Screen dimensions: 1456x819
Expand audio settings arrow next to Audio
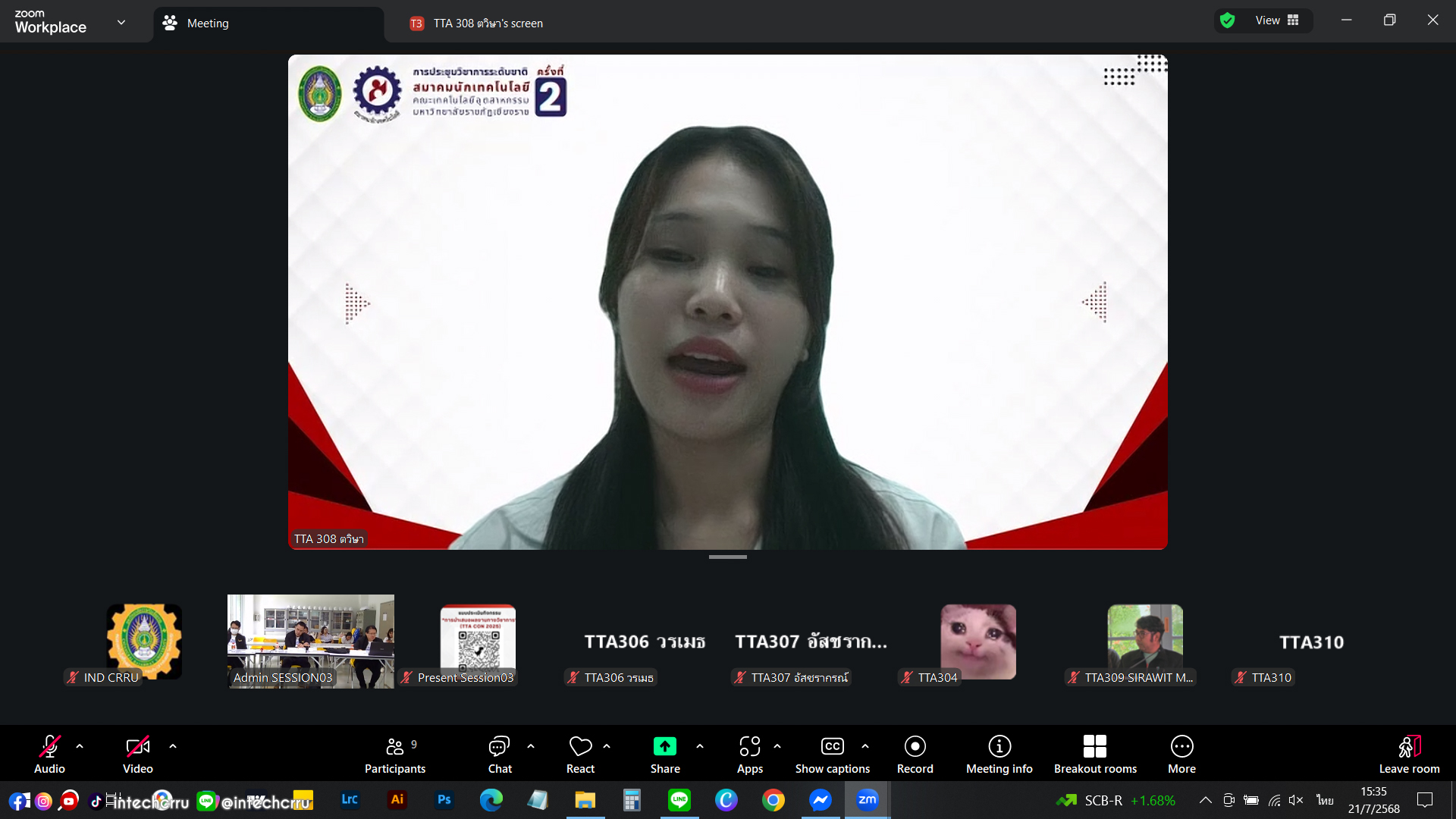tap(80, 746)
